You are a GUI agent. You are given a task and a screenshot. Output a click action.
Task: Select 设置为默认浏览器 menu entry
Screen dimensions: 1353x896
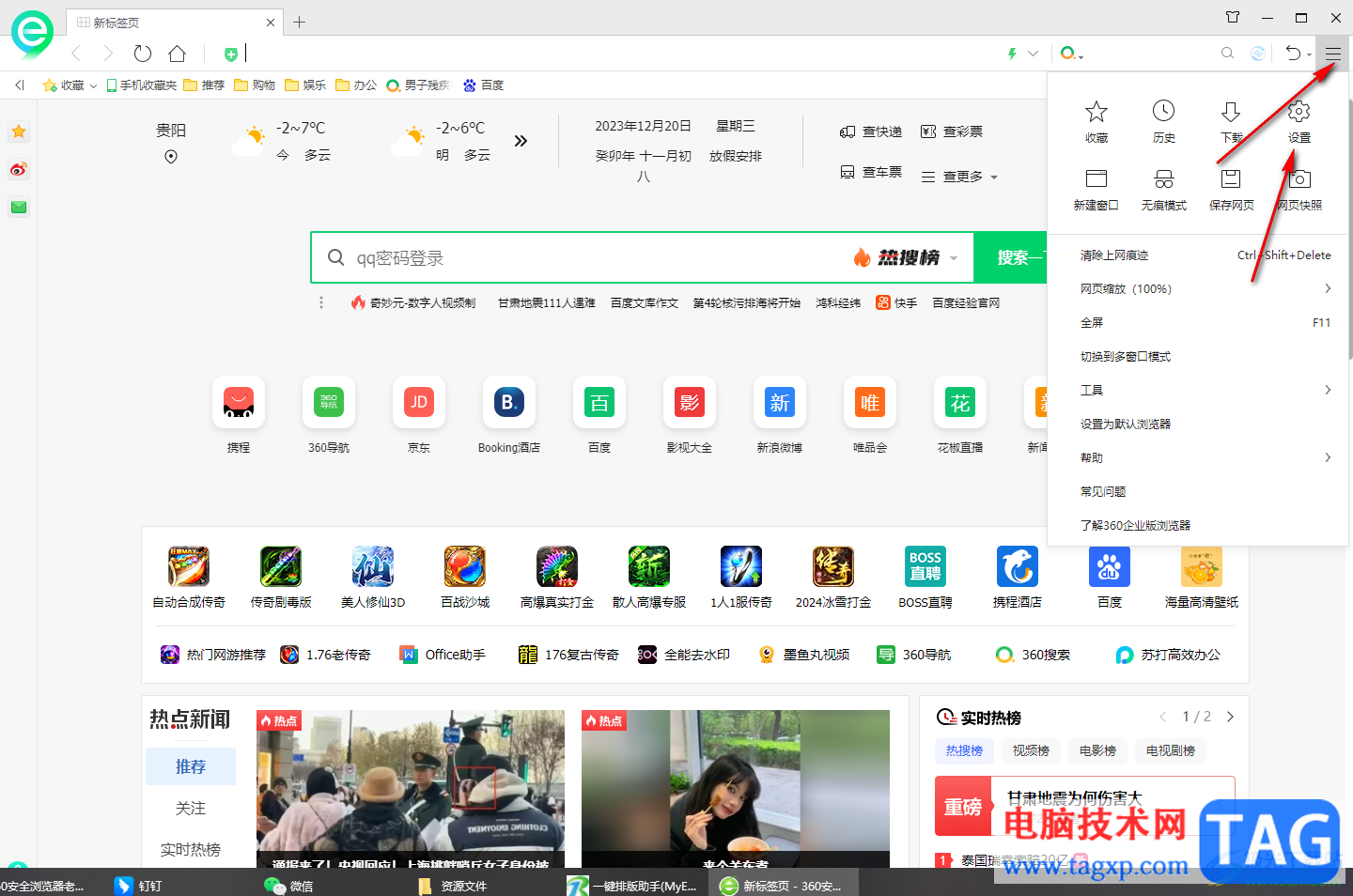(1198, 424)
